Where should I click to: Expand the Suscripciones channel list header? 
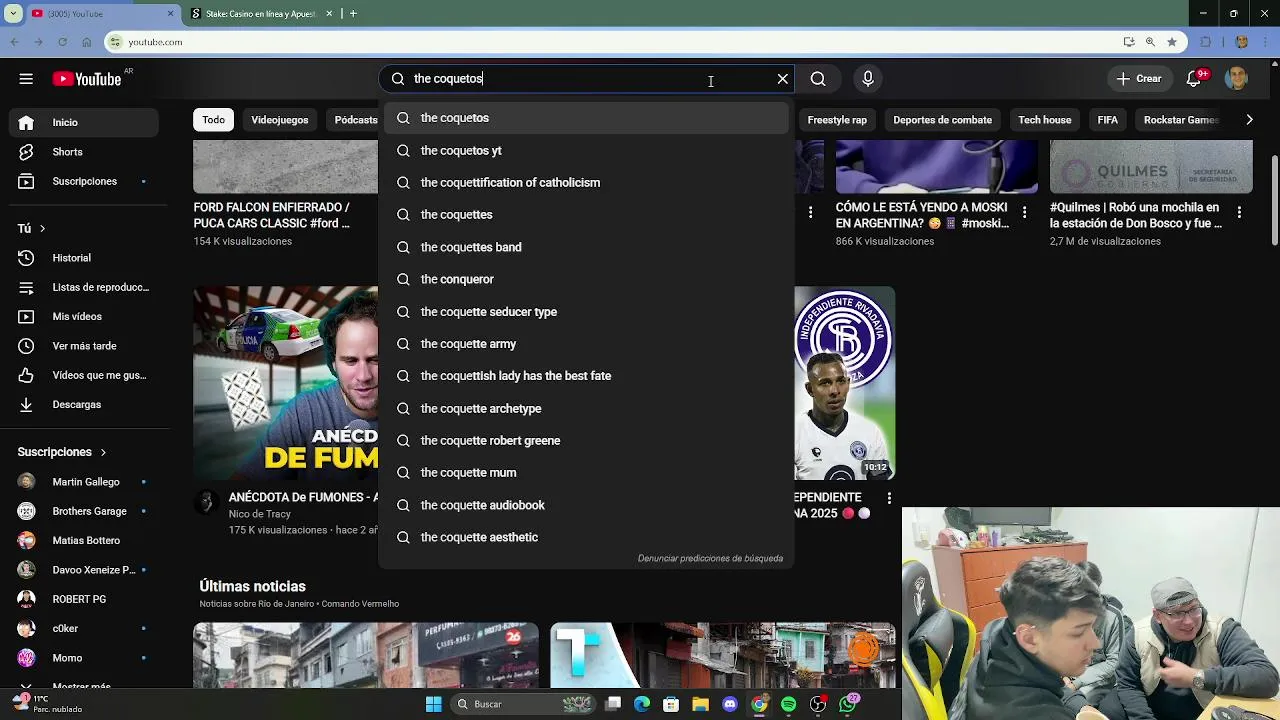62,452
